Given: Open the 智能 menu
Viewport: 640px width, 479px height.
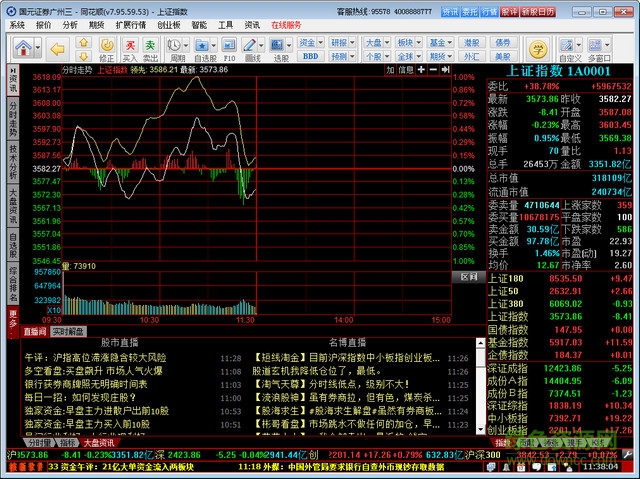Looking at the screenshot, I should (199, 24).
